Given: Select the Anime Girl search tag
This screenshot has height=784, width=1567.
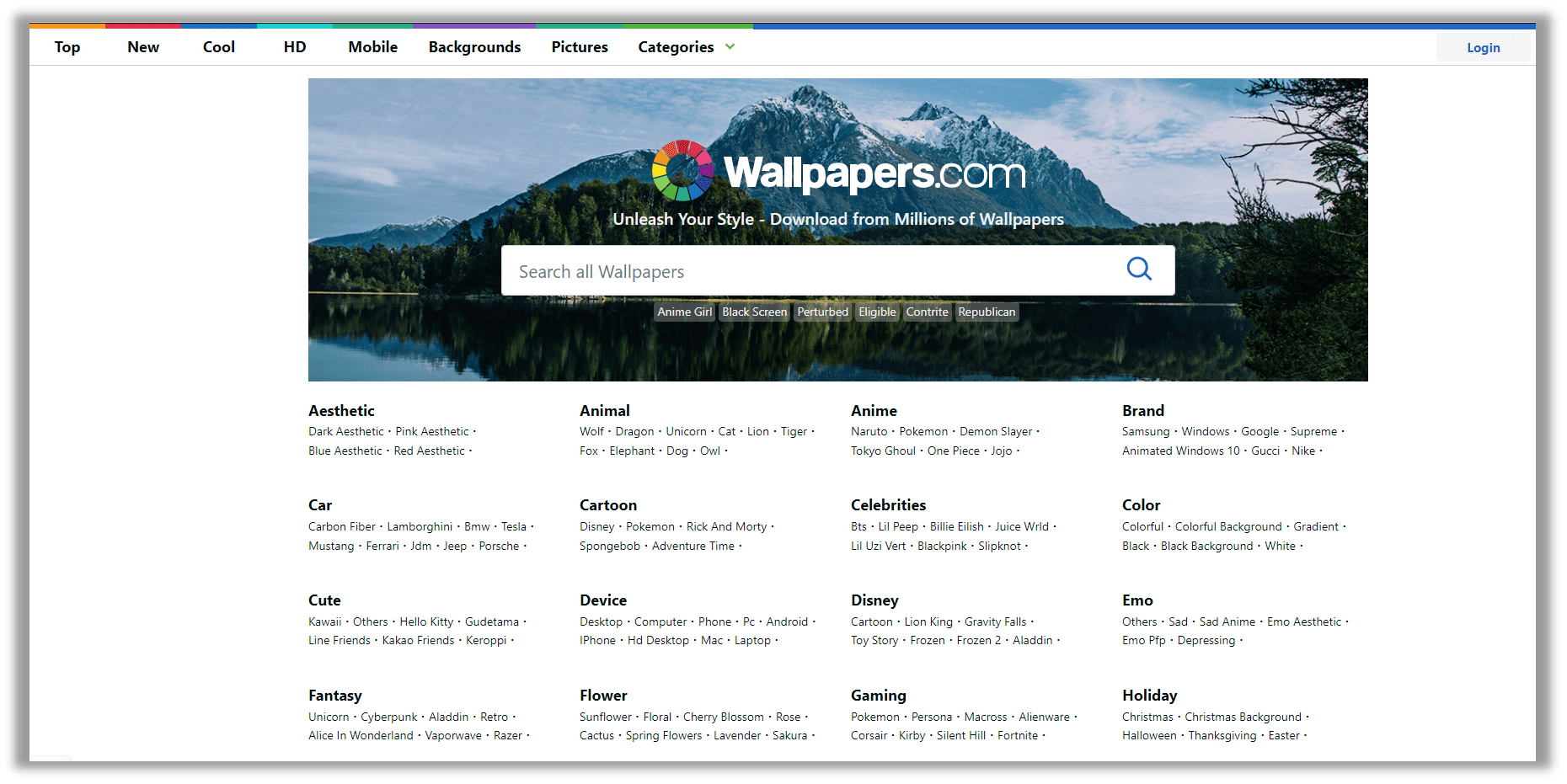Looking at the screenshot, I should pyautogui.click(x=685, y=312).
